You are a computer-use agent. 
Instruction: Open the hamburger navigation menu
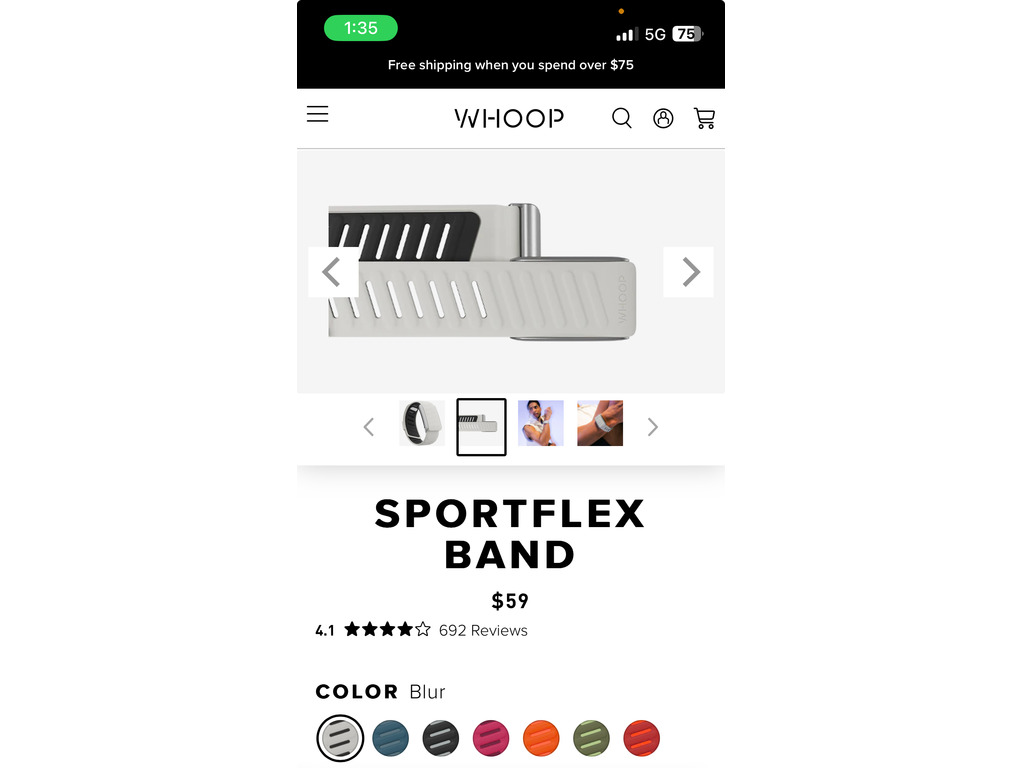click(317, 114)
